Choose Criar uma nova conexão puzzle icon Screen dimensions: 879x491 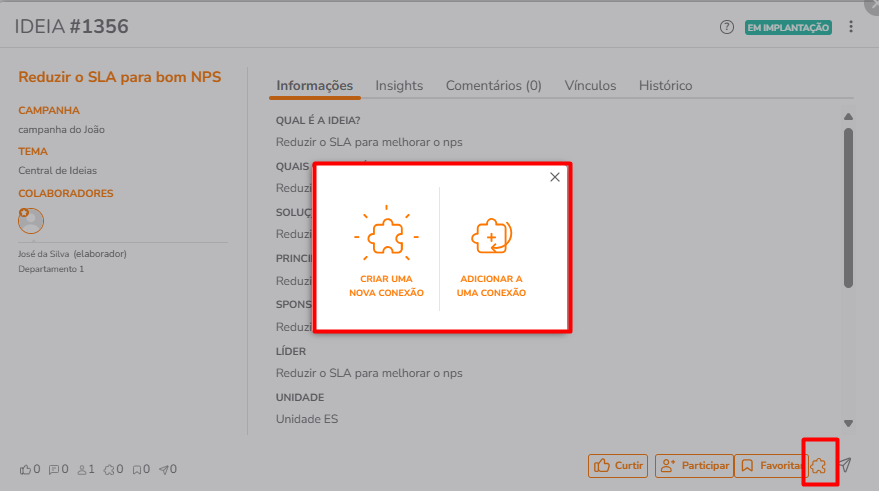[x=386, y=235]
